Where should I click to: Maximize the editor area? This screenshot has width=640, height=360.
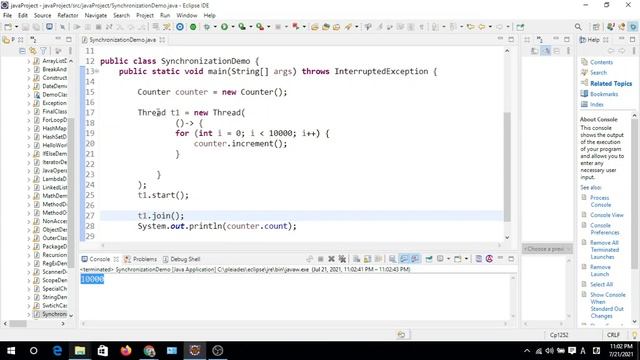[x=511, y=39]
